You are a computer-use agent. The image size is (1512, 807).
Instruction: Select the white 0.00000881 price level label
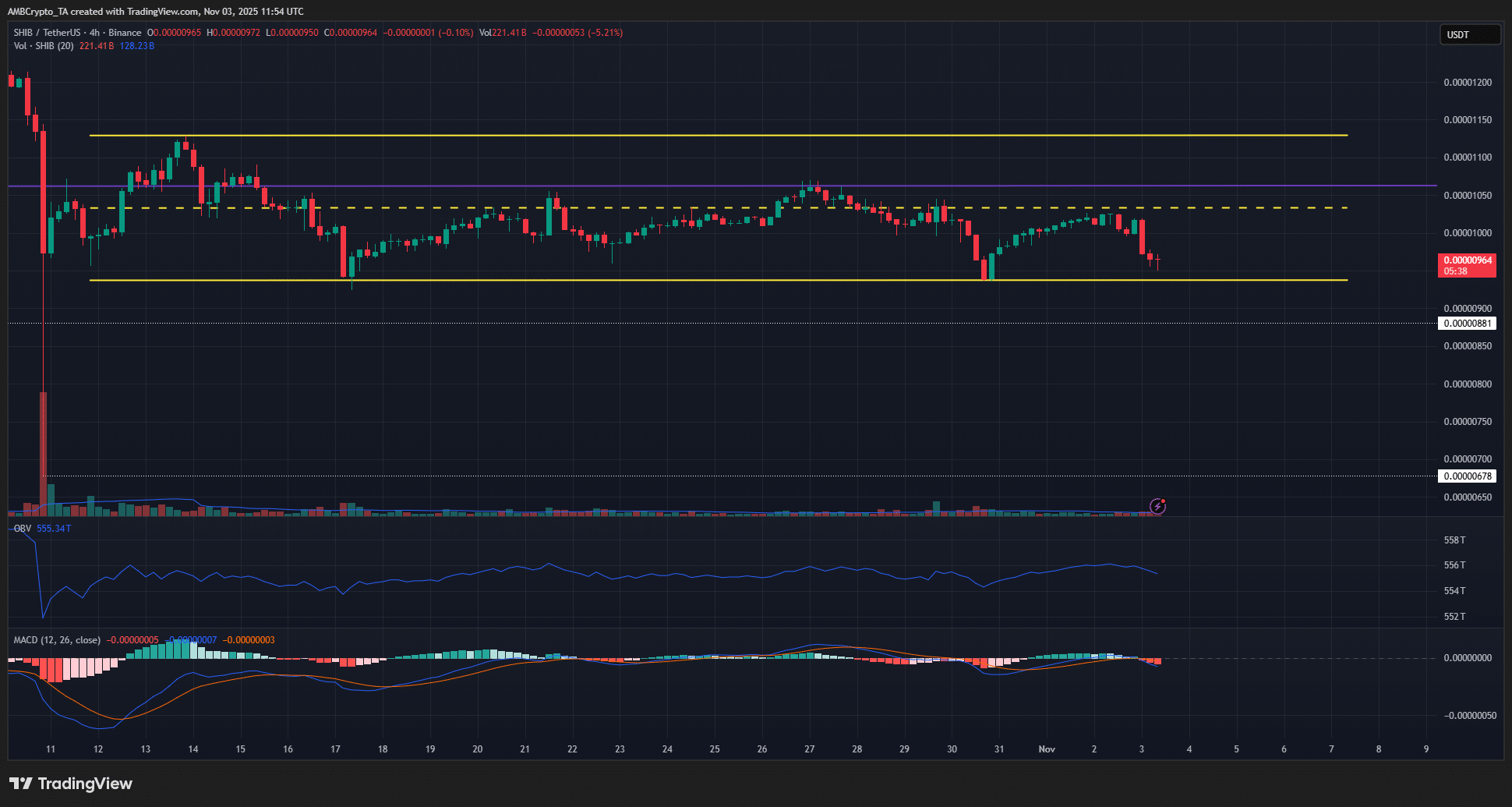(x=1466, y=323)
